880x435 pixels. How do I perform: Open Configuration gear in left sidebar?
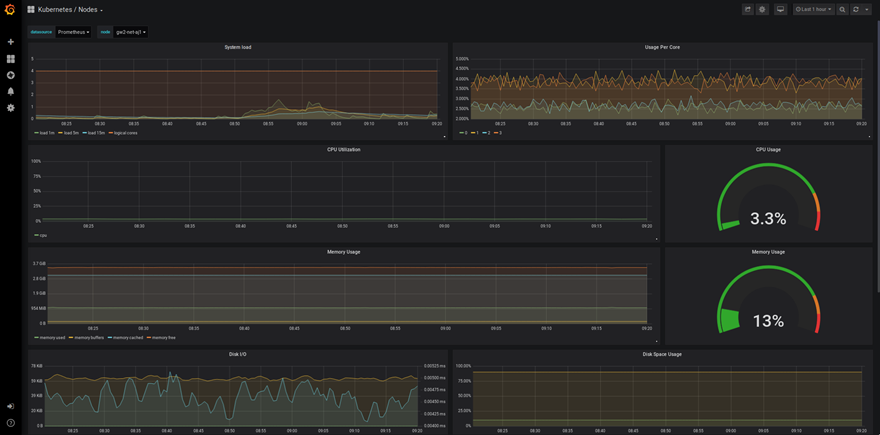point(11,108)
